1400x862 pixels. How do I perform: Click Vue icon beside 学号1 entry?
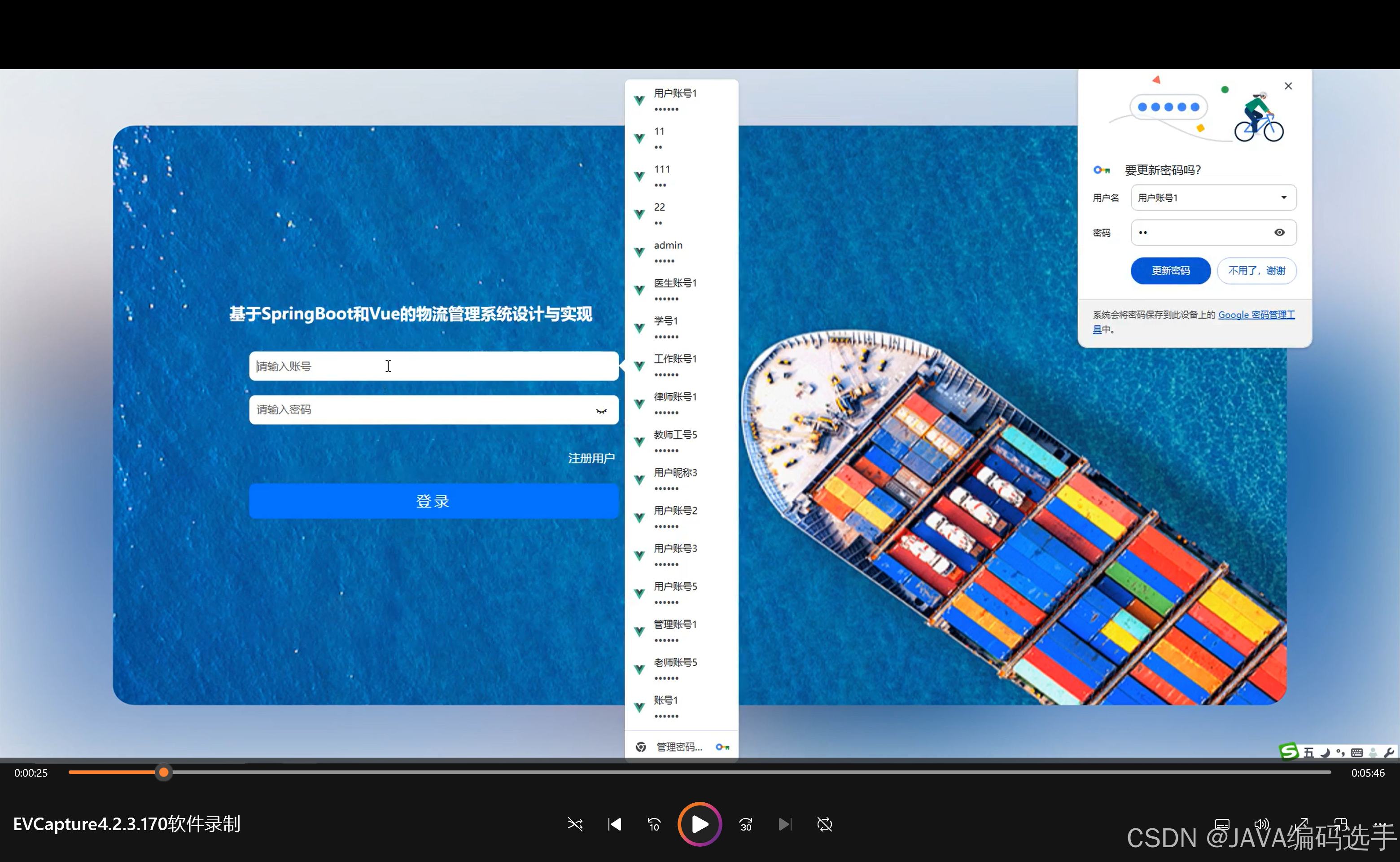[x=639, y=328]
